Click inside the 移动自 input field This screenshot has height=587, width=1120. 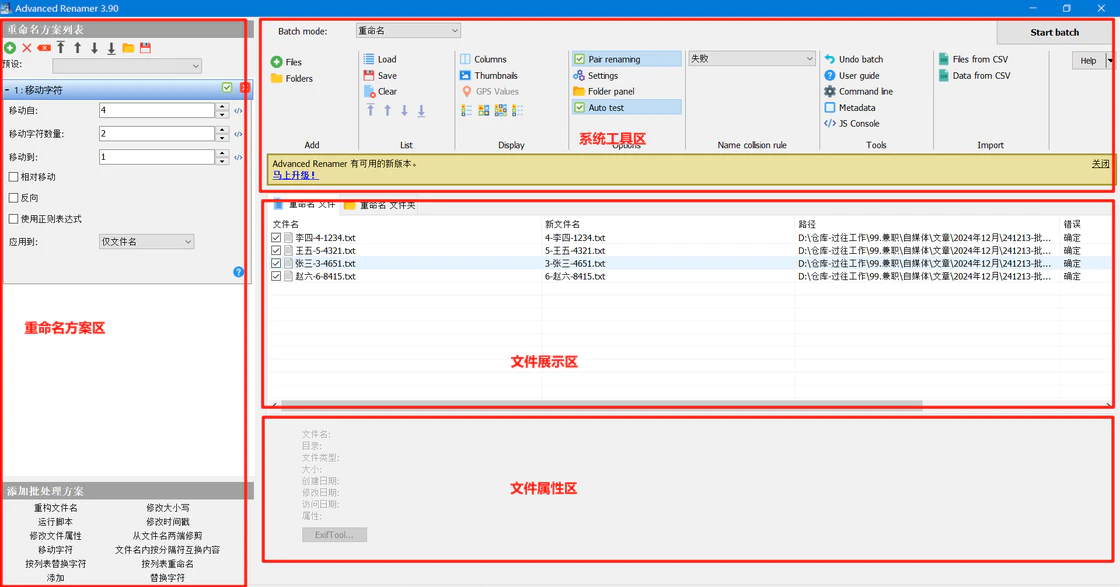(x=150, y=109)
